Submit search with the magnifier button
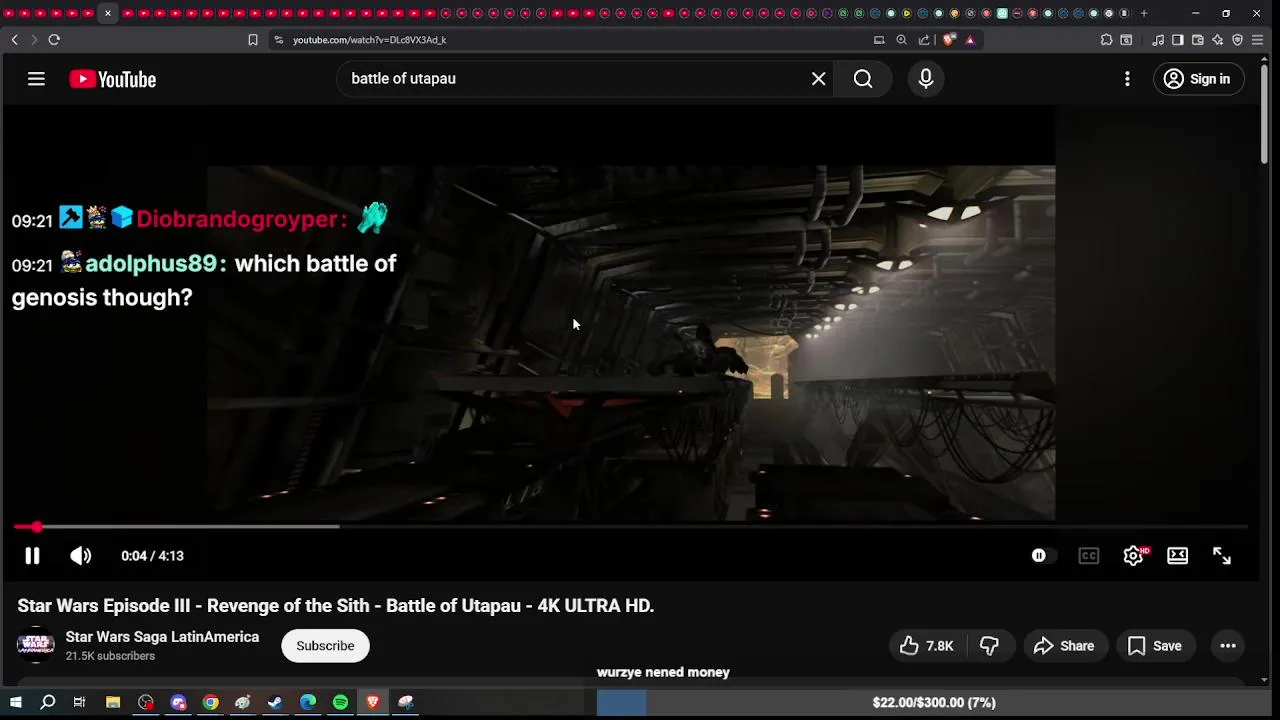Image resolution: width=1280 pixels, height=720 pixels. point(863,79)
